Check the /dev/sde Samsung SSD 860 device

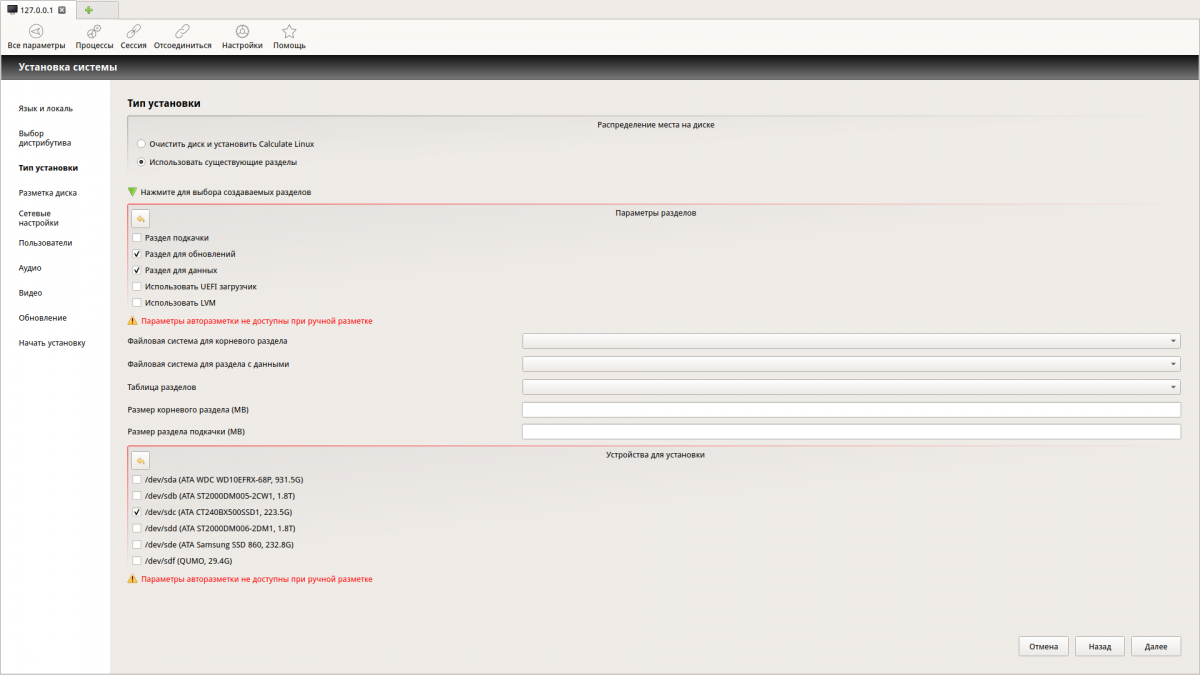136,545
